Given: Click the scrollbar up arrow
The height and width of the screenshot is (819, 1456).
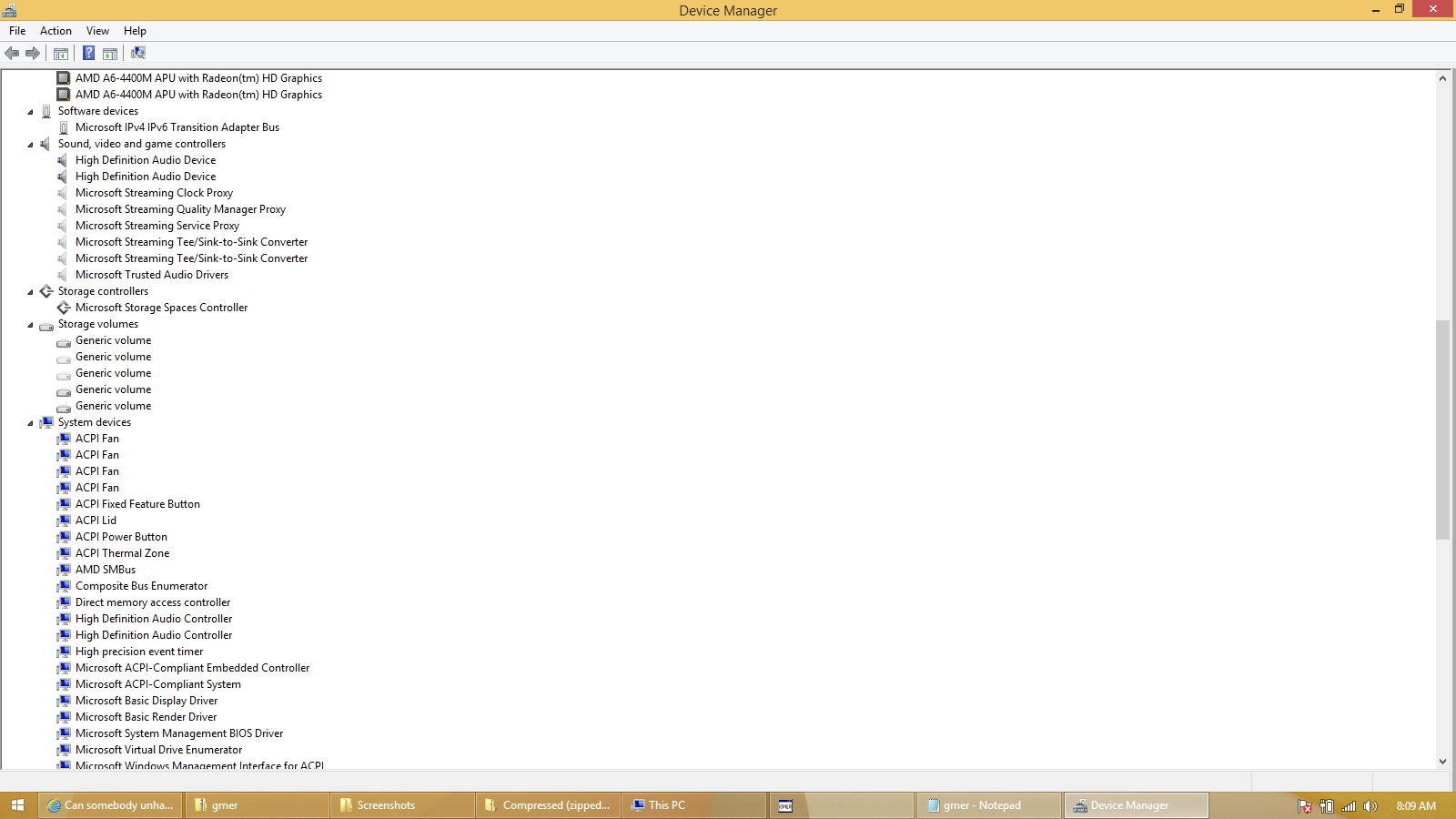Looking at the screenshot, I should pos(1442,78).
